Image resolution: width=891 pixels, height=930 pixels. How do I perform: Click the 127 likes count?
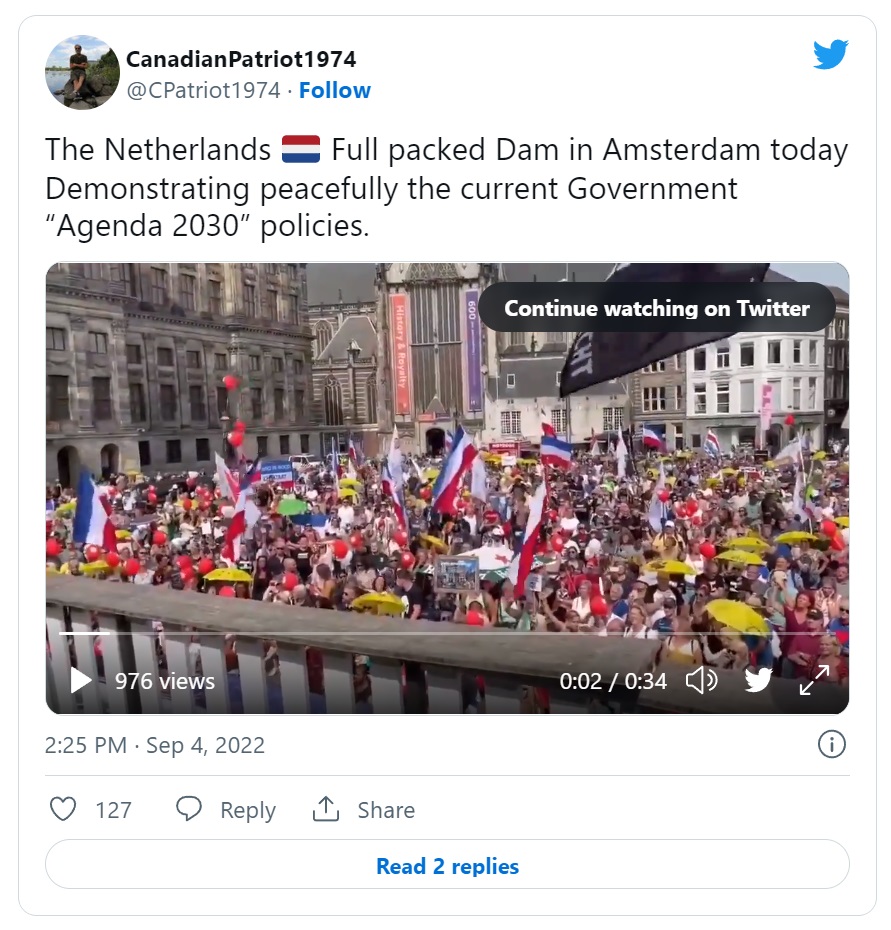click(x=113, y=810)
